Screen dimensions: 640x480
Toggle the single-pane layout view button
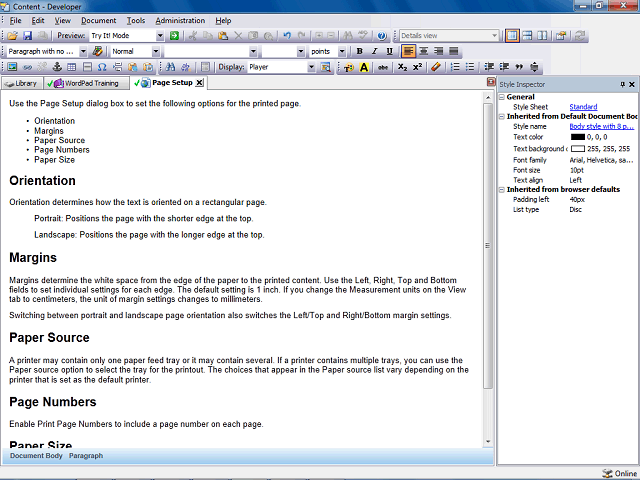[x=512, y=36]
